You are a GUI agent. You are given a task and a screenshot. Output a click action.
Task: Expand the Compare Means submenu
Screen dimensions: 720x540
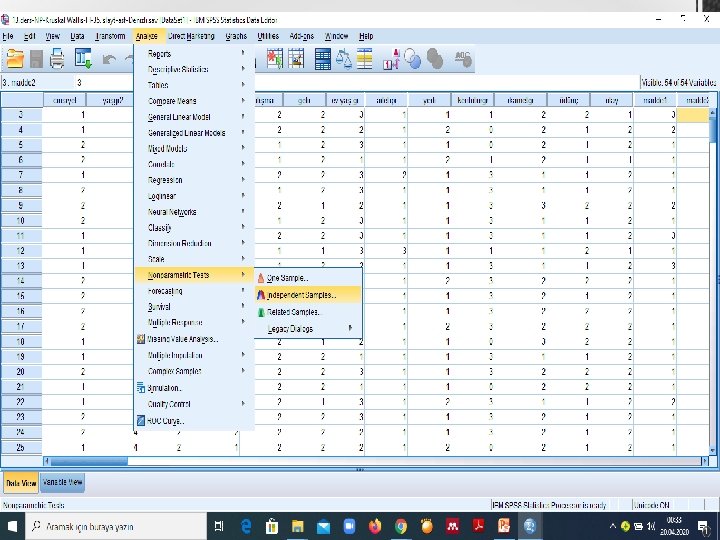tap(194, 101)
